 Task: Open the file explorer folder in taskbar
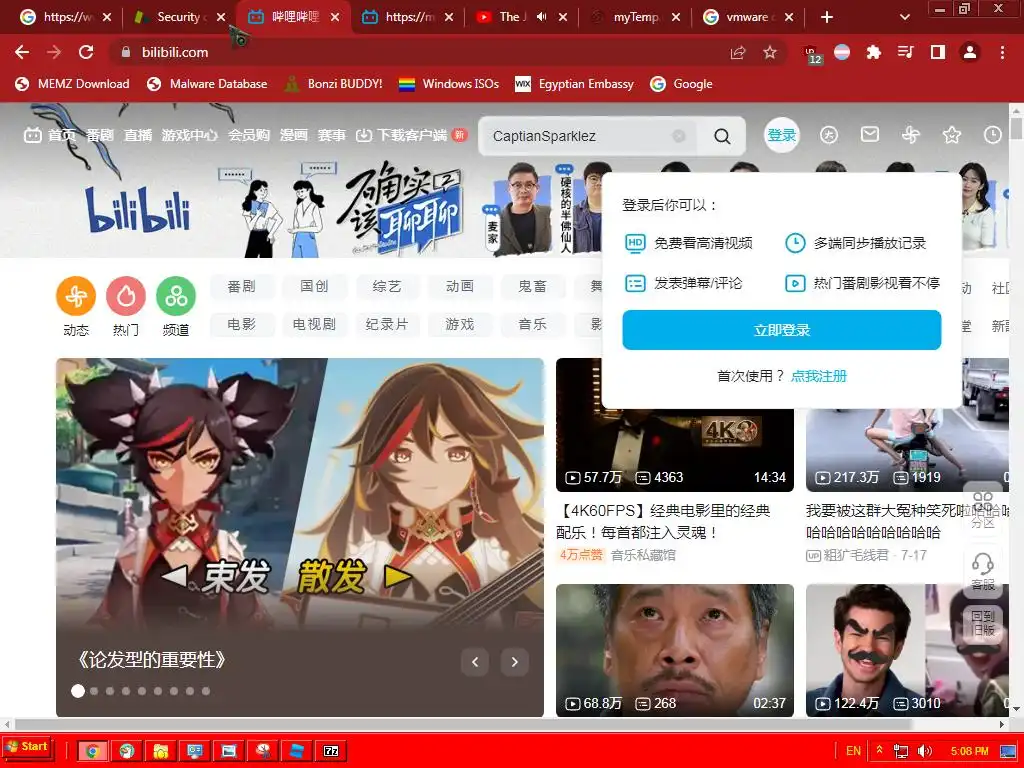pyautogui.click(x=161, y=751)
